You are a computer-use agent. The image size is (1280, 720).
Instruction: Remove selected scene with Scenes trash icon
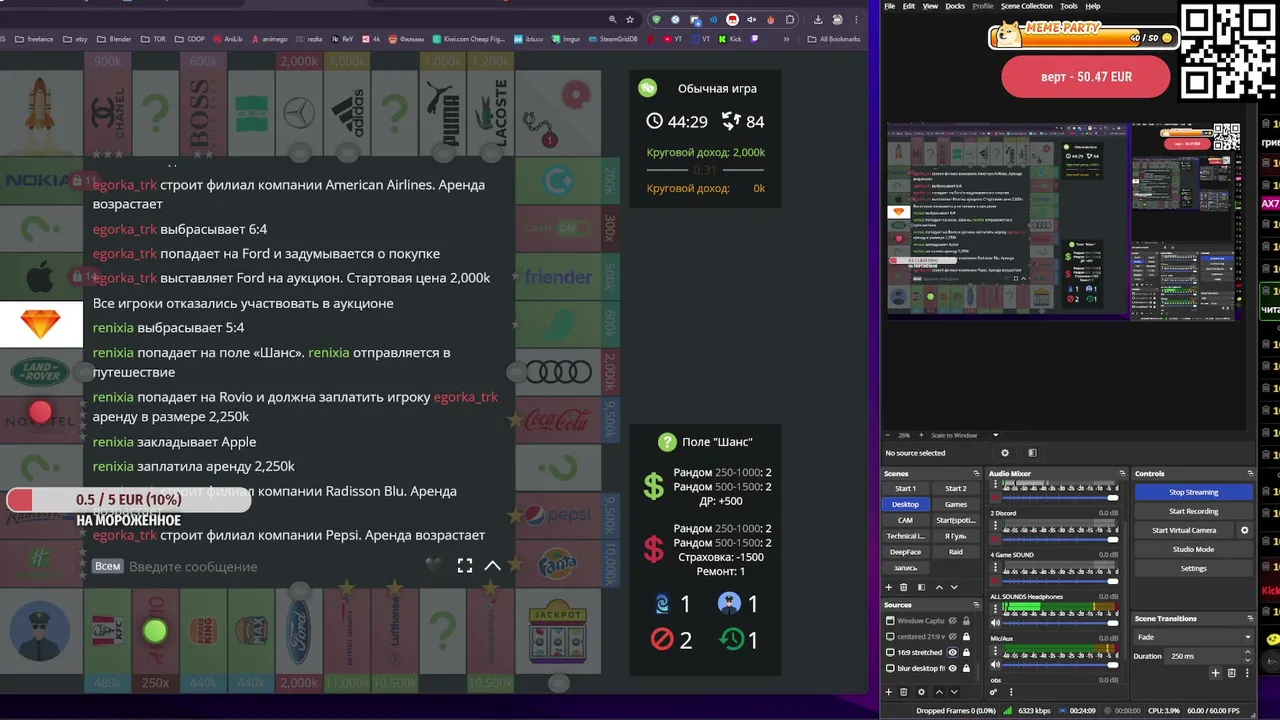[903, 587]
